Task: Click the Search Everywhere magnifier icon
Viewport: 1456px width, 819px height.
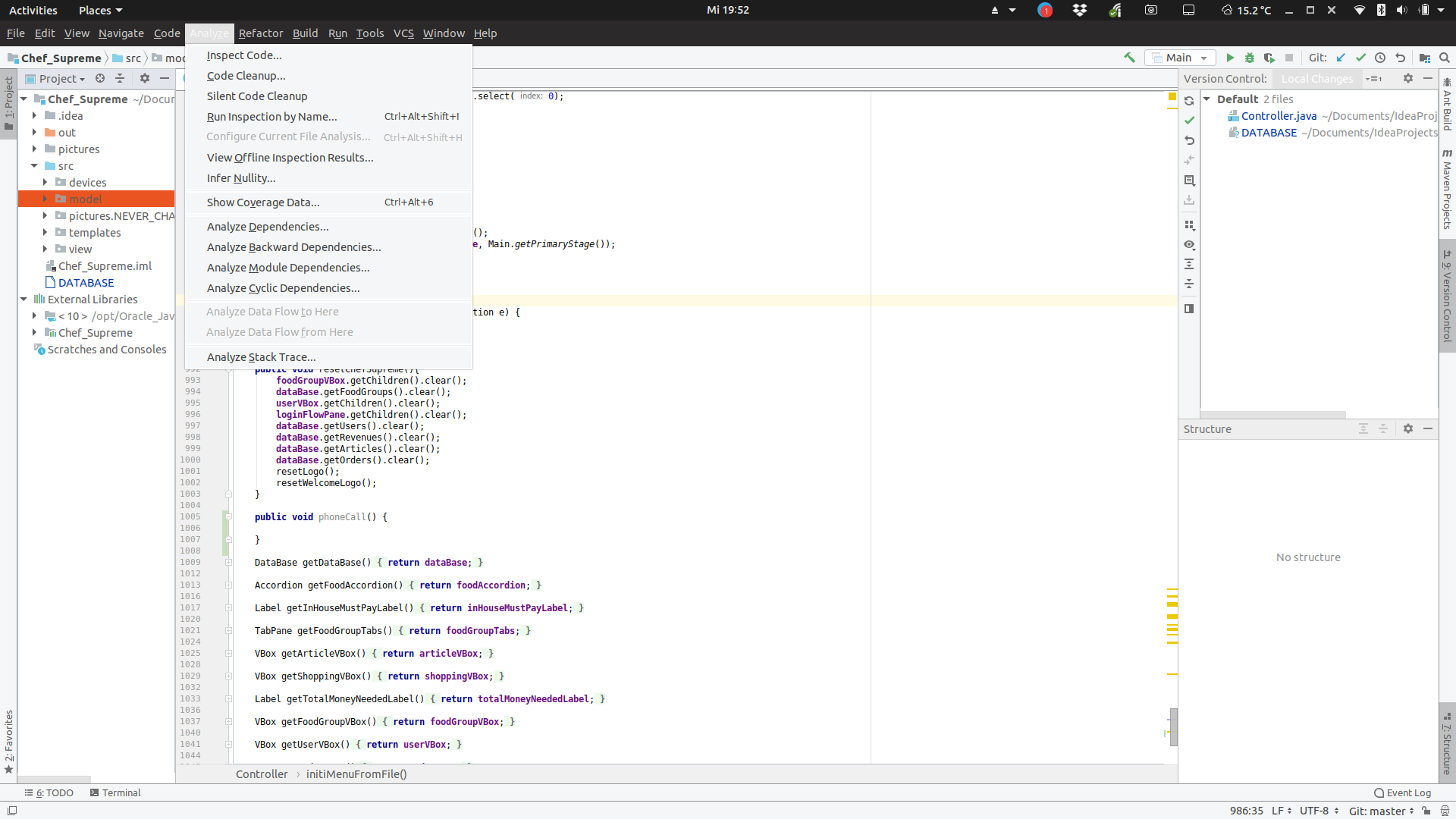Action: (x=1445, y=58)
